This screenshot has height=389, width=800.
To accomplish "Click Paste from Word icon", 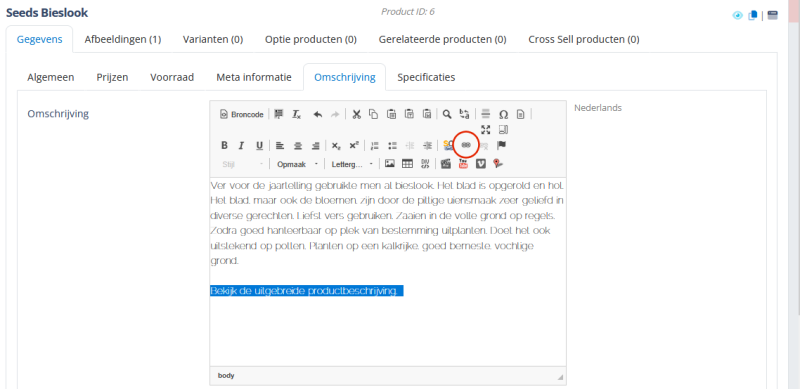I will (x=427, y=114).
